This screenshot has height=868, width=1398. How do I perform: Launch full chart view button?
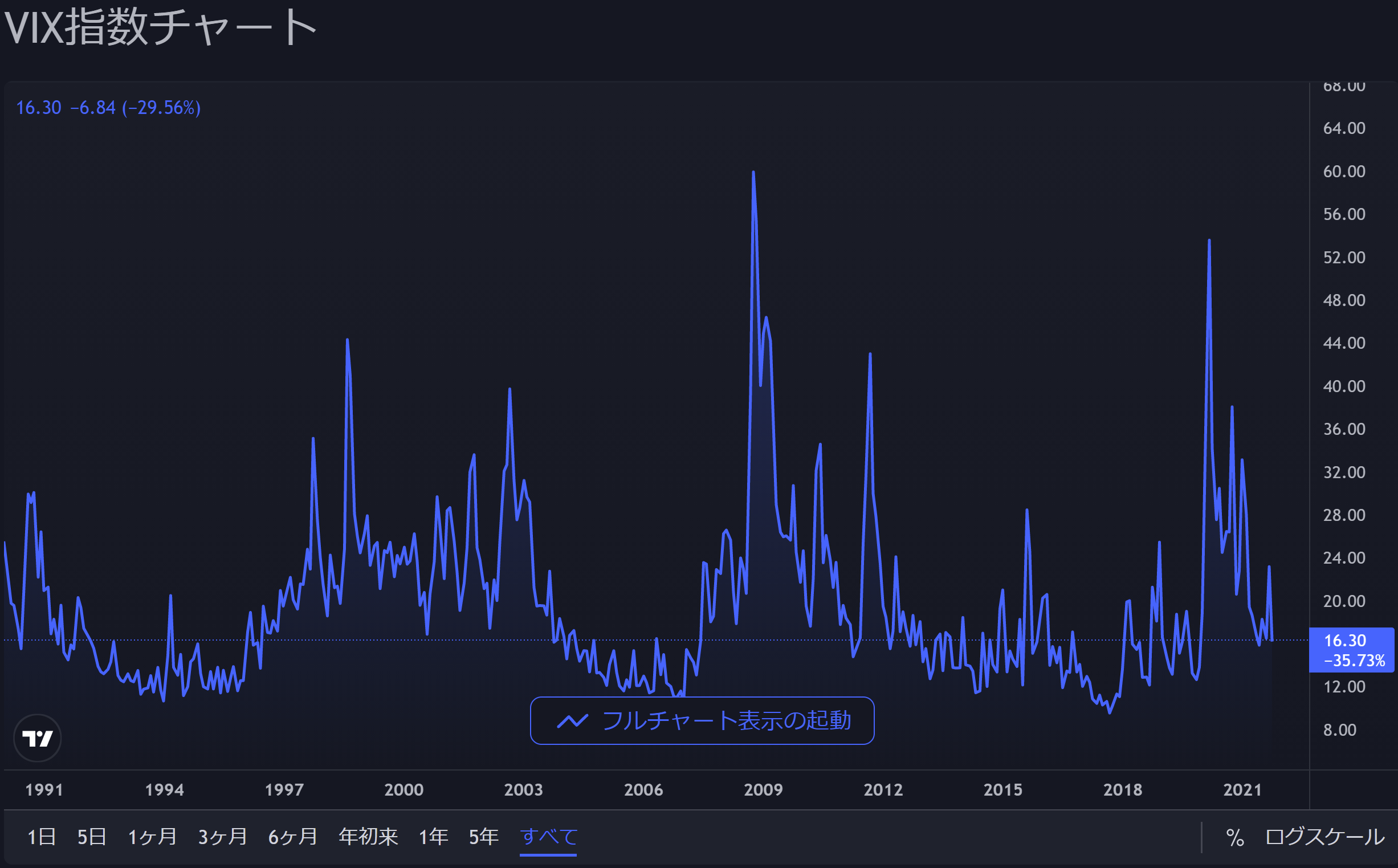[702, 720]
